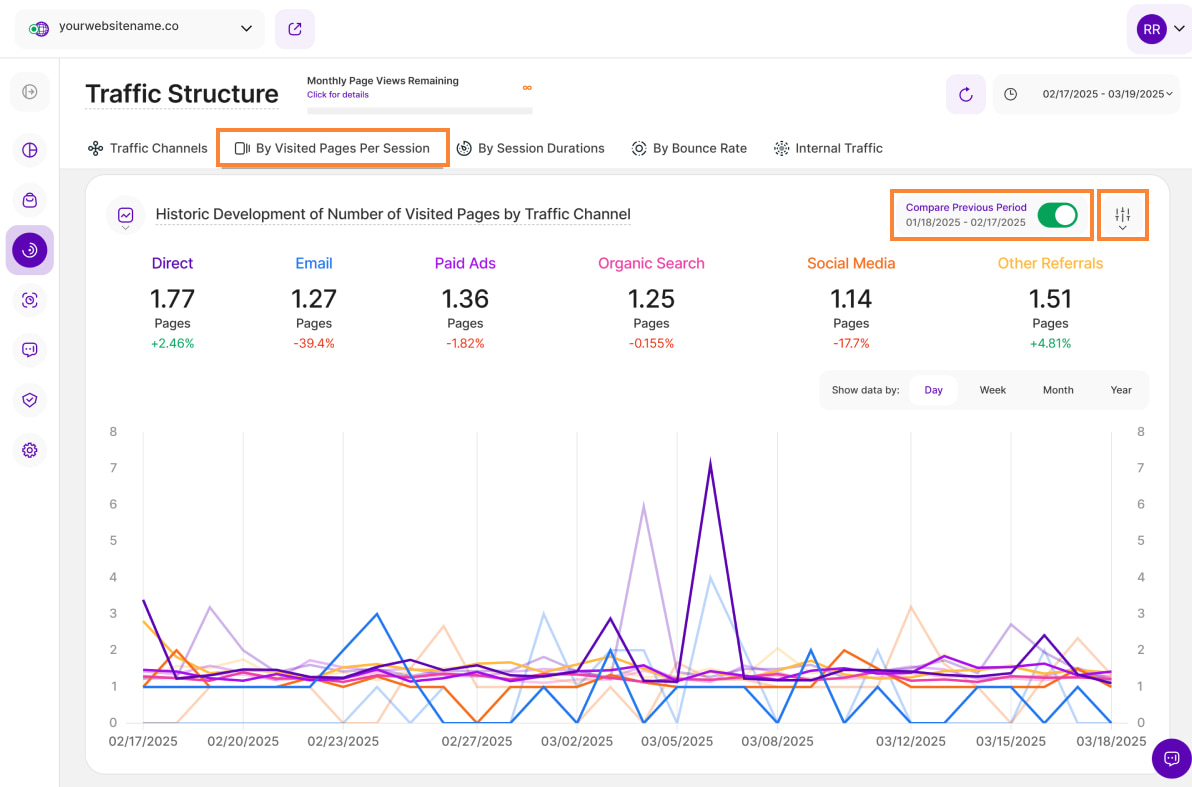Open the chat support bubble icon
The height and width of the screenshot is (787, 1192).
point(1171,758)
